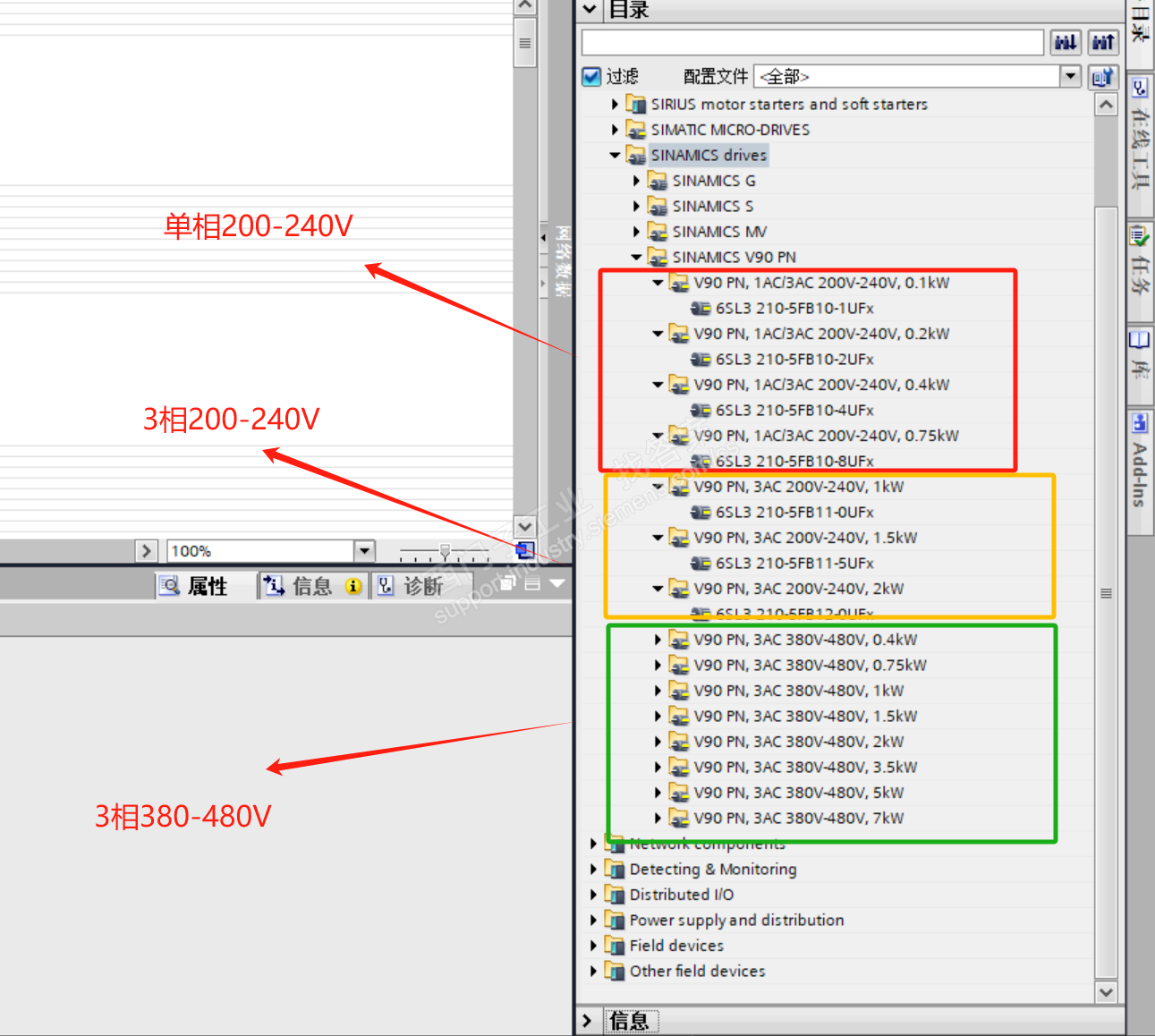The image size is (1155, 1036).
Task: Click the Other field devices folder icon
Action: point(615,971)
